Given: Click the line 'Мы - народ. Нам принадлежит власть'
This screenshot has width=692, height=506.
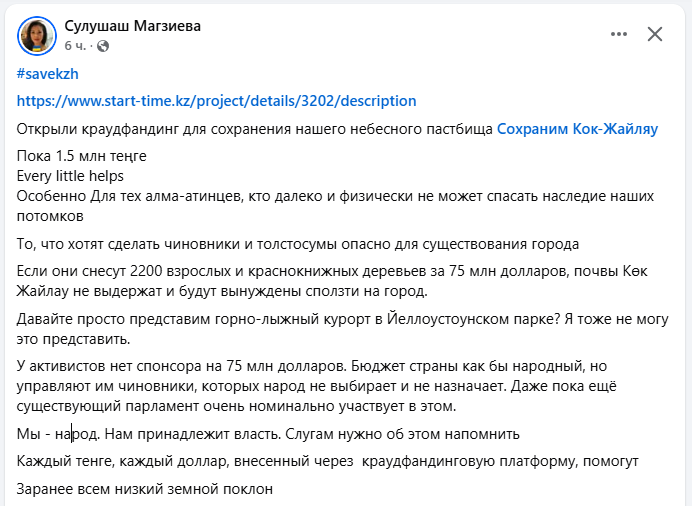Looking at the screenshot, I should point(268,435).
